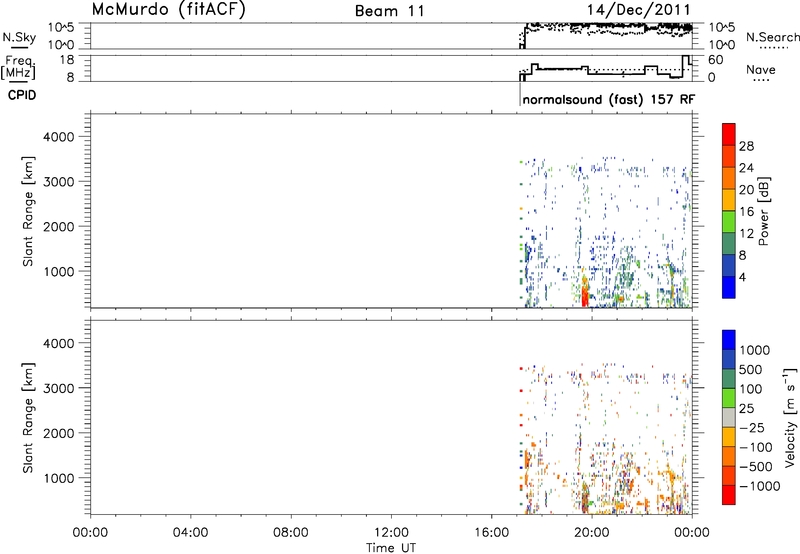The image size is (800, 554).
Task: Click the Power [dB] colorbar title
Action: click(763, 211)
